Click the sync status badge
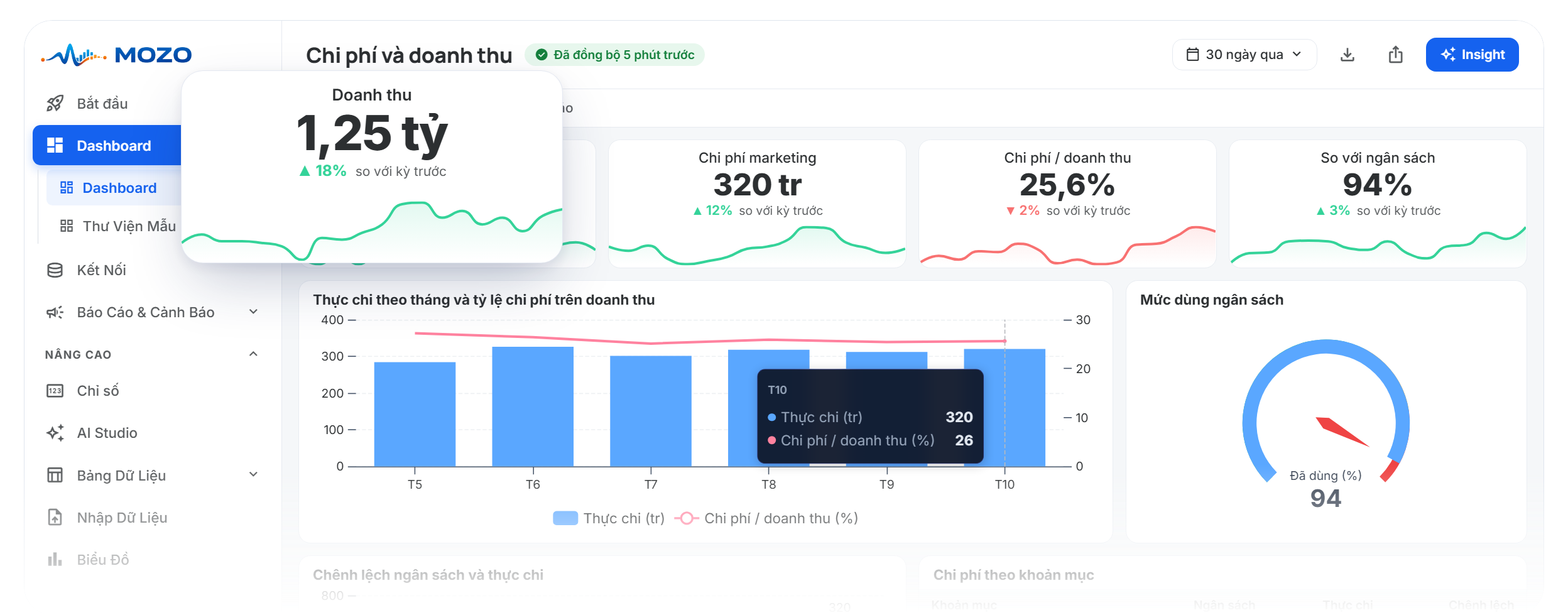 pos(614,55)
